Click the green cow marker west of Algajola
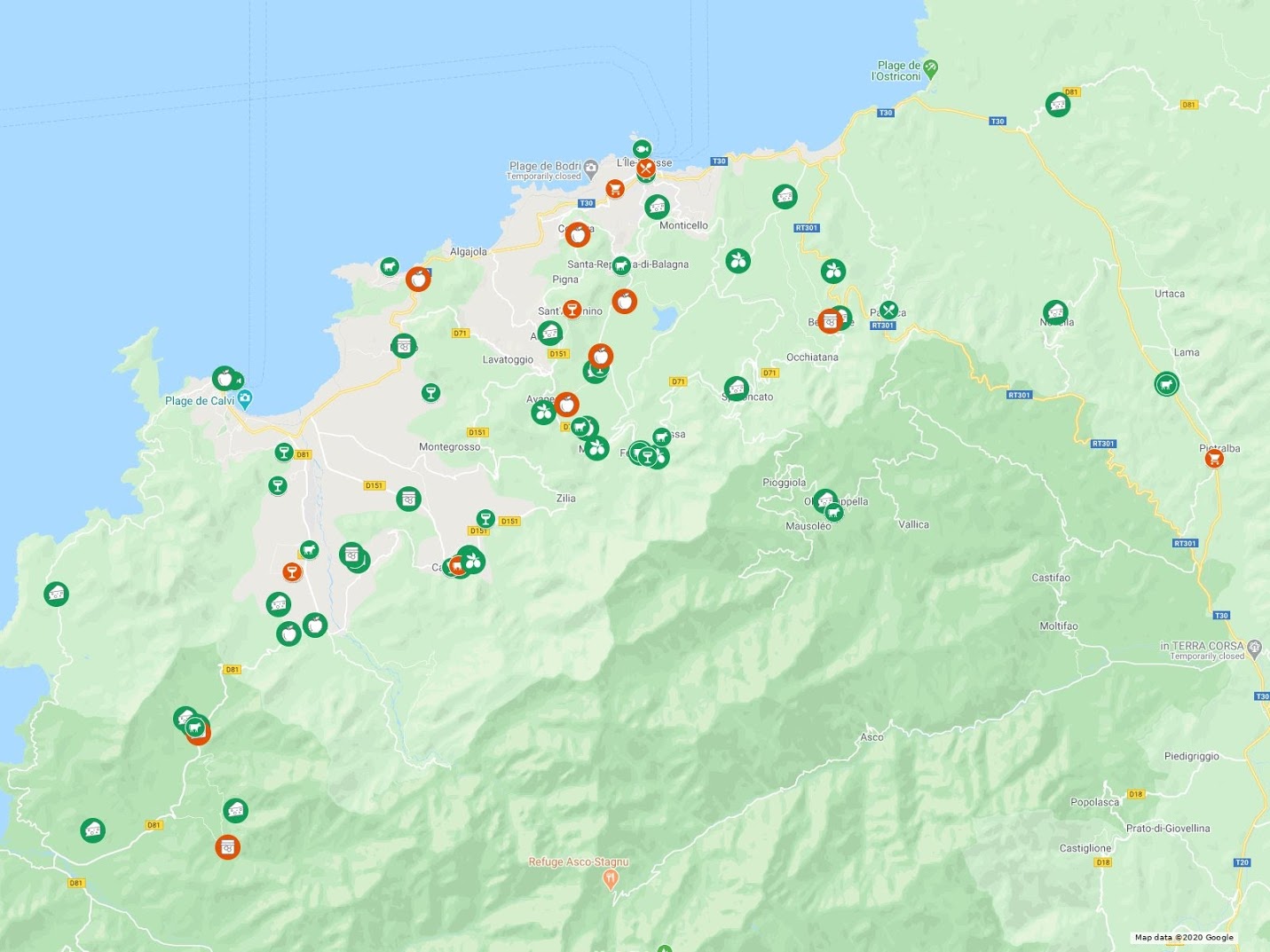 pyautogui.click(x=389, y=266)
